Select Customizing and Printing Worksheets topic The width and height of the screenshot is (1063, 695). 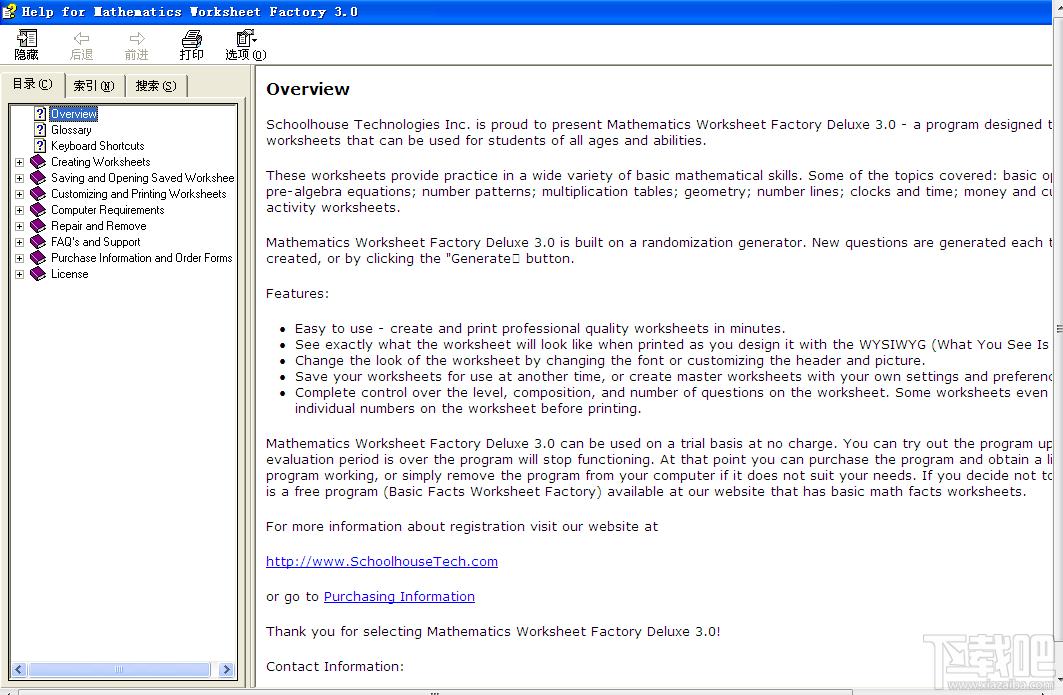[x=138, y=194]
